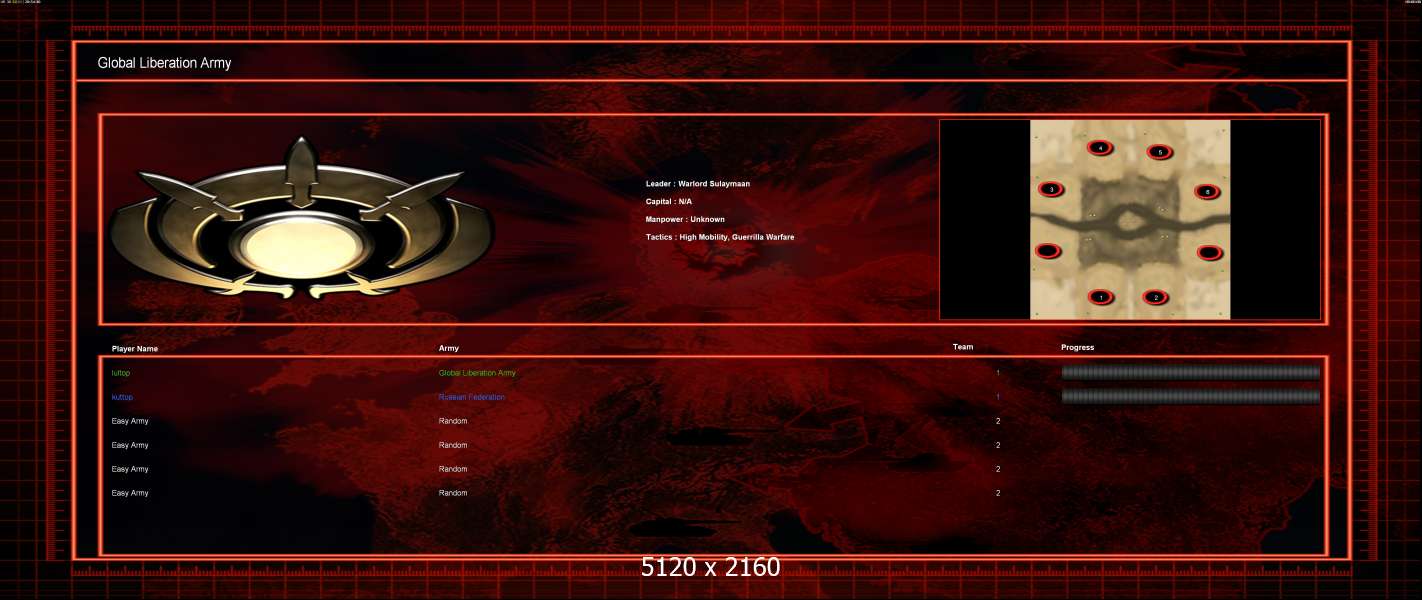Image resolution: width=1422 pixels, height=600 pixels.
Task: Select start position marker 4 on minimap
Action: [x=1101, y=148]
